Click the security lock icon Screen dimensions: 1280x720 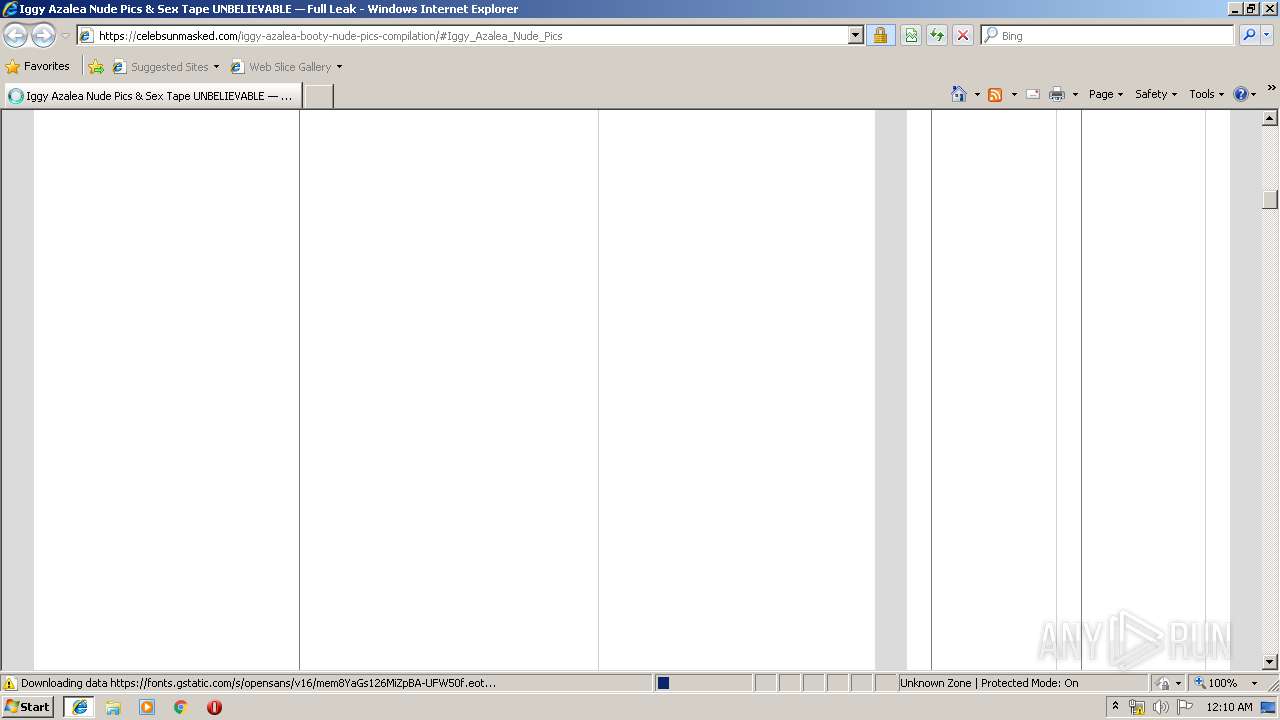pos(880,36)
